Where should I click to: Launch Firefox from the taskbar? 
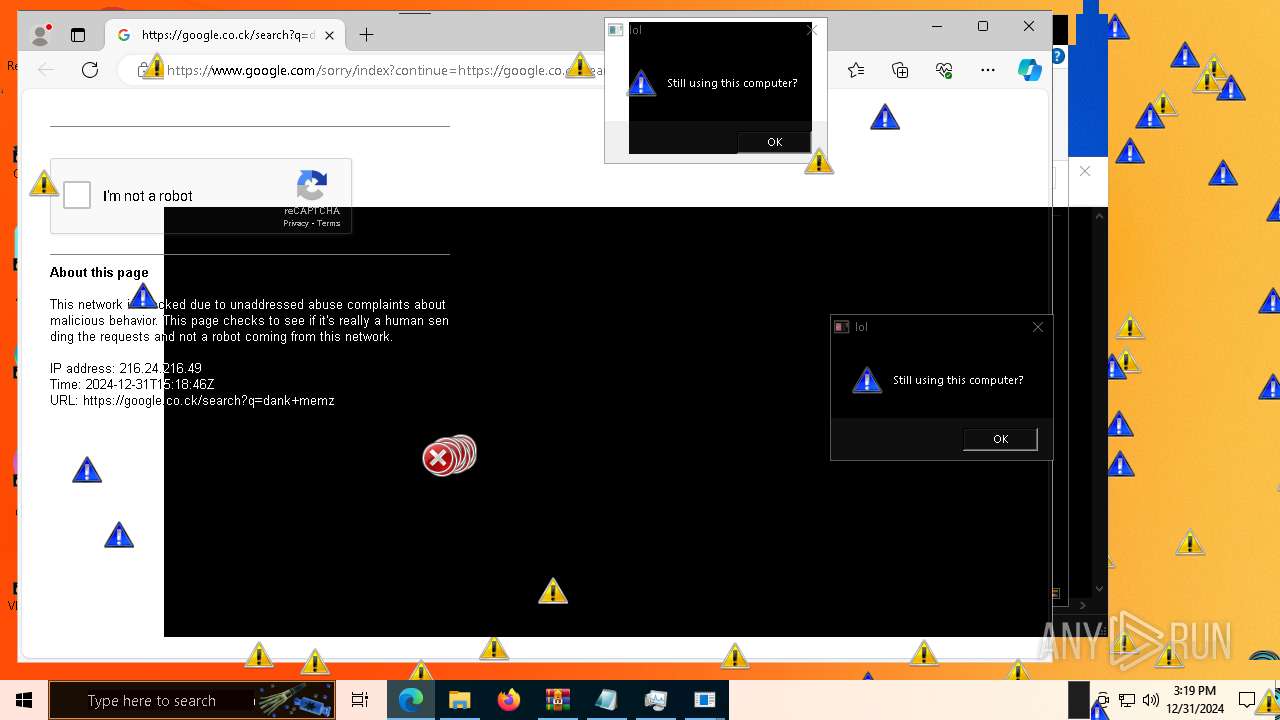pos(508,700)
